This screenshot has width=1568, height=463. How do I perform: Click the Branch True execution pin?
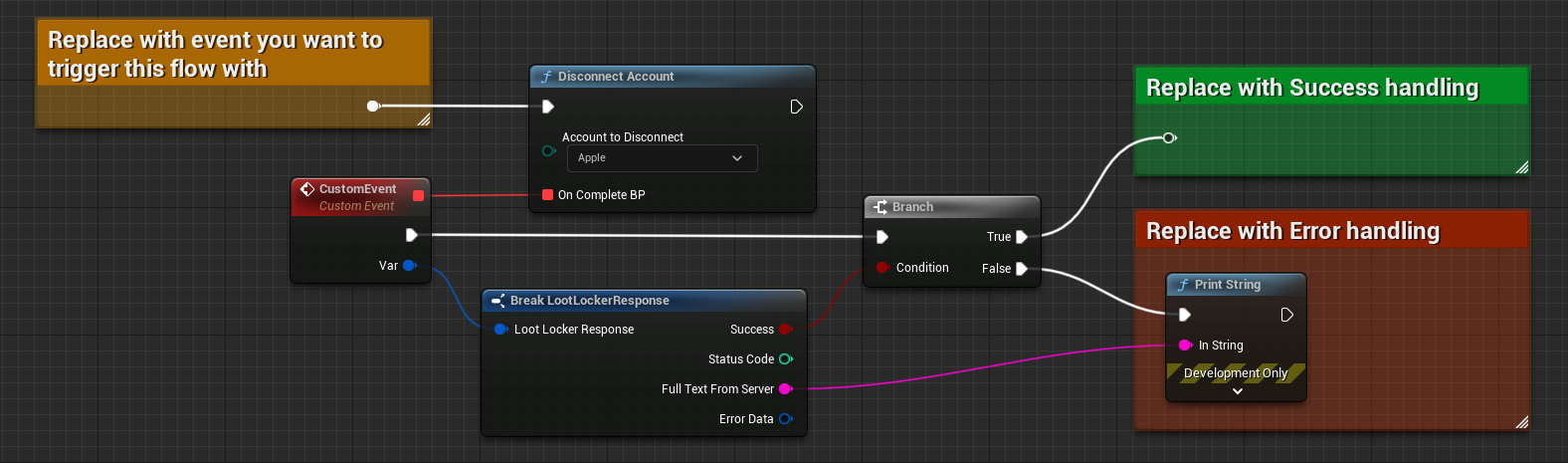1021,237
